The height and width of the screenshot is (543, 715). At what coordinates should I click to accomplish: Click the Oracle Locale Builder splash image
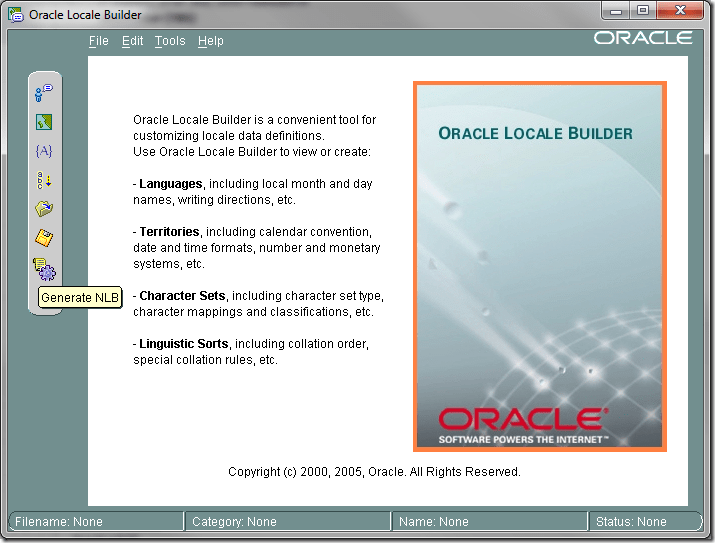(540, 267)
